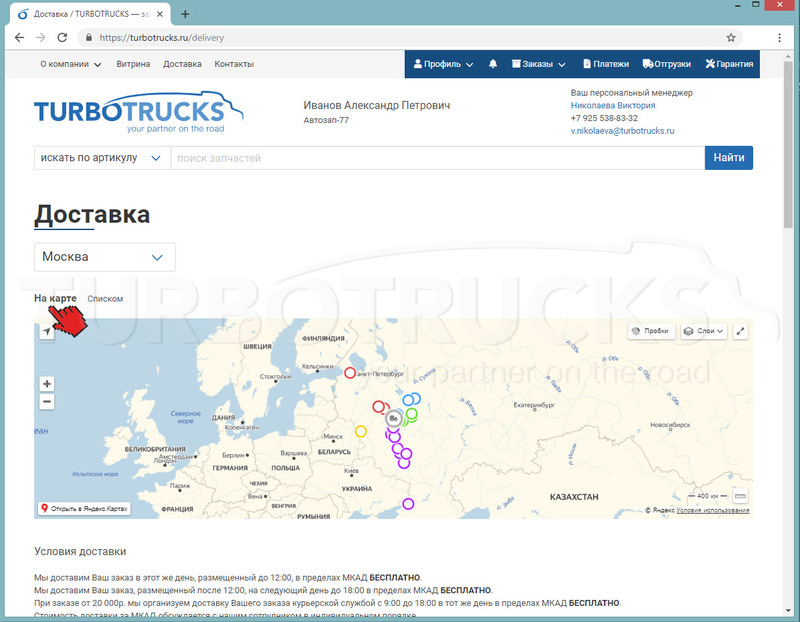The width and height of the screenshot is (800, 622).
Task: Zoom out the map with minus
Action: 47,402
